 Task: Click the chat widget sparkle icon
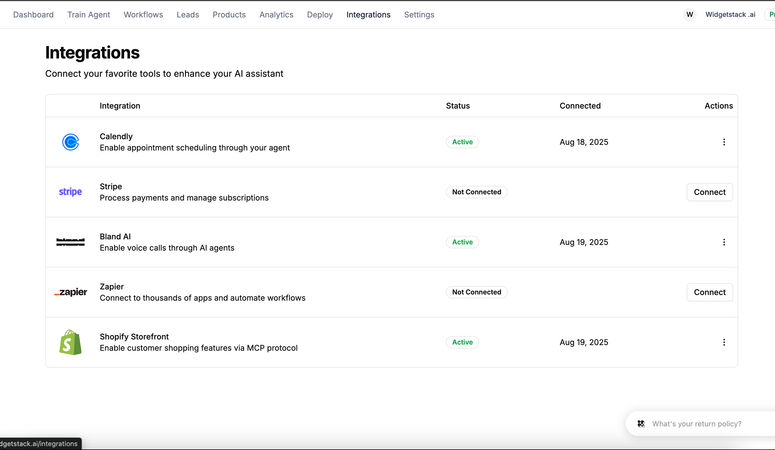point(641,423)
